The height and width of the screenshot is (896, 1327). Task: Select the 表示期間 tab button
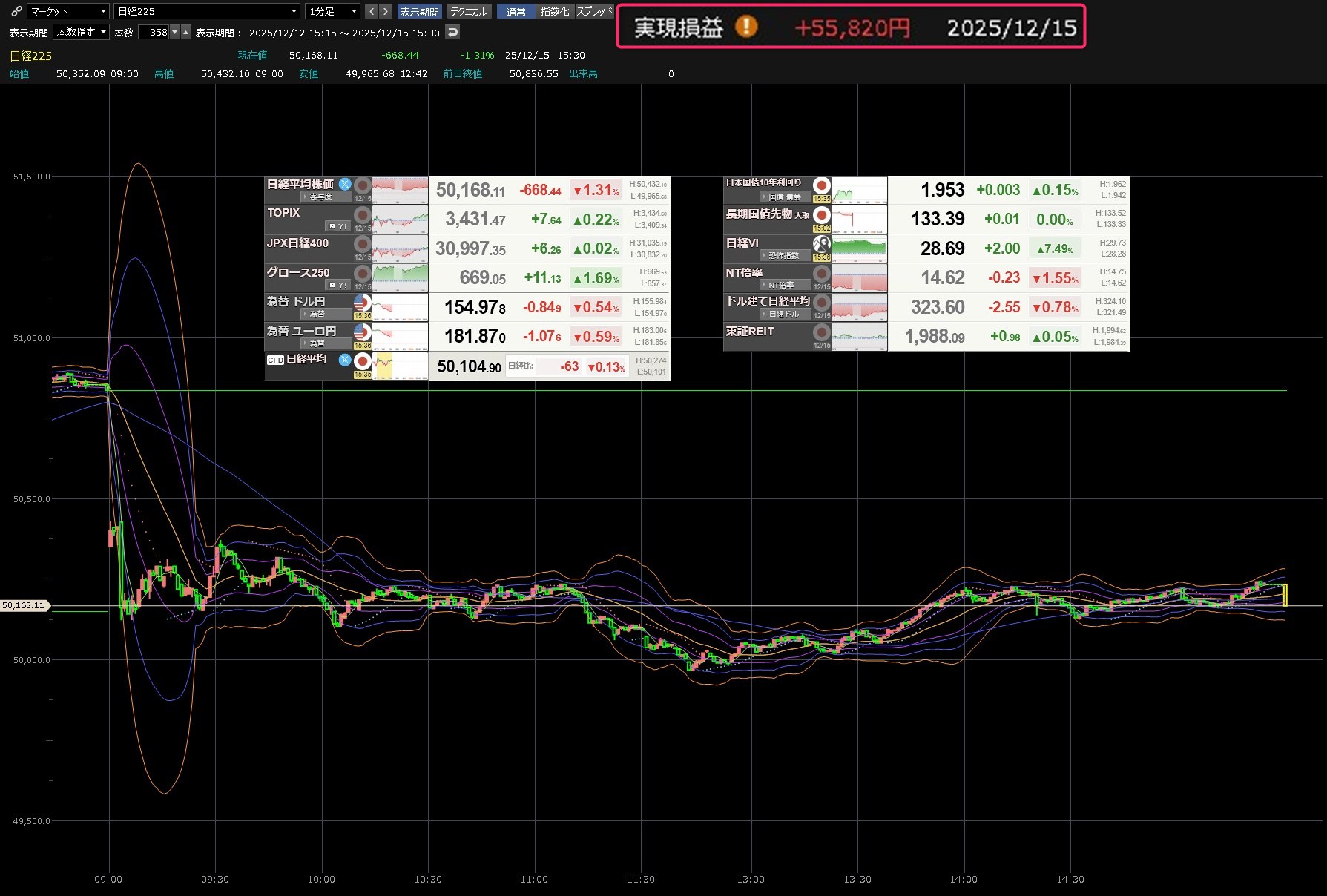(x=419, y=11)
